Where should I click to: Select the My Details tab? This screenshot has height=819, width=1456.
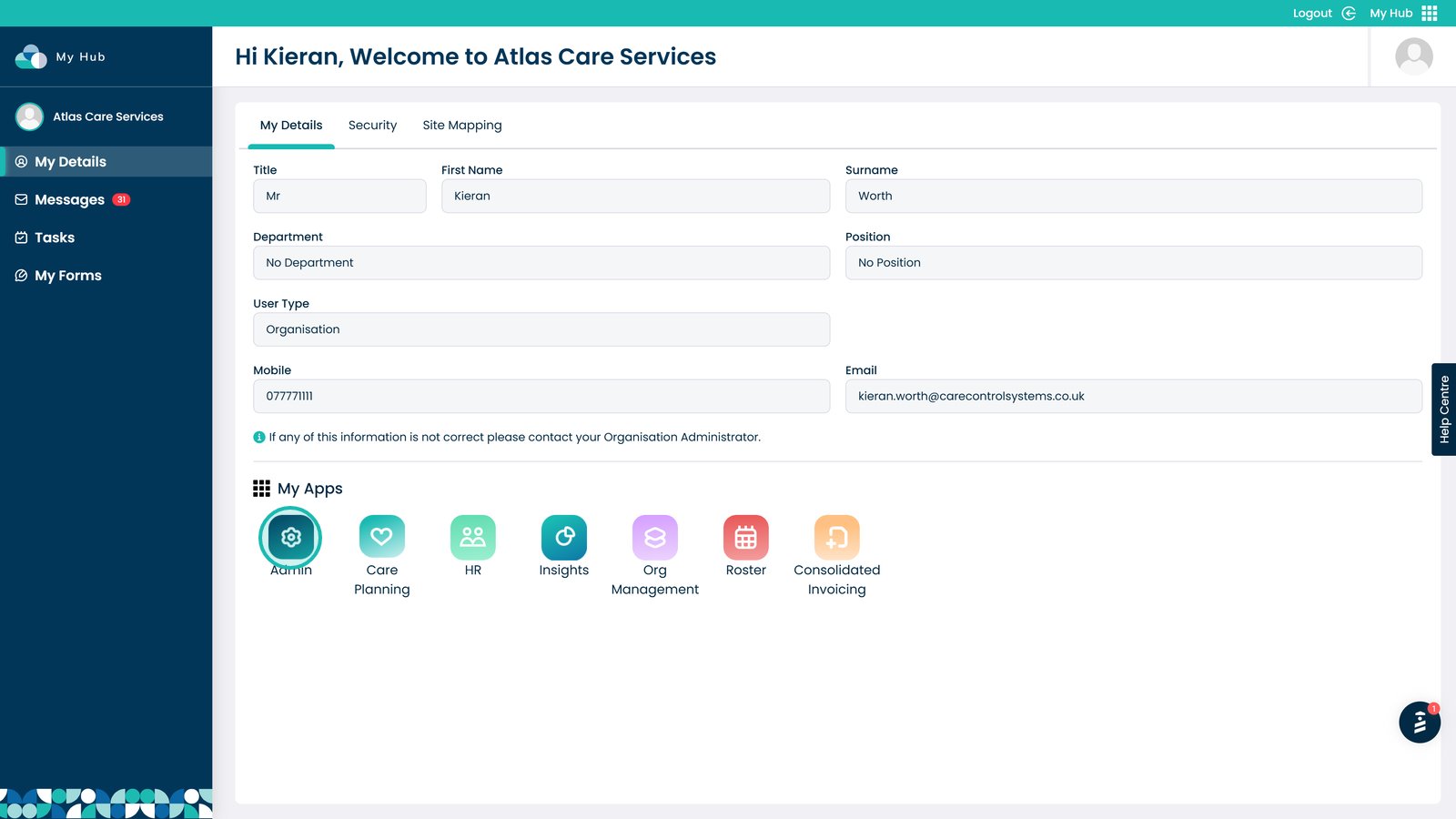tap(291, 126)
